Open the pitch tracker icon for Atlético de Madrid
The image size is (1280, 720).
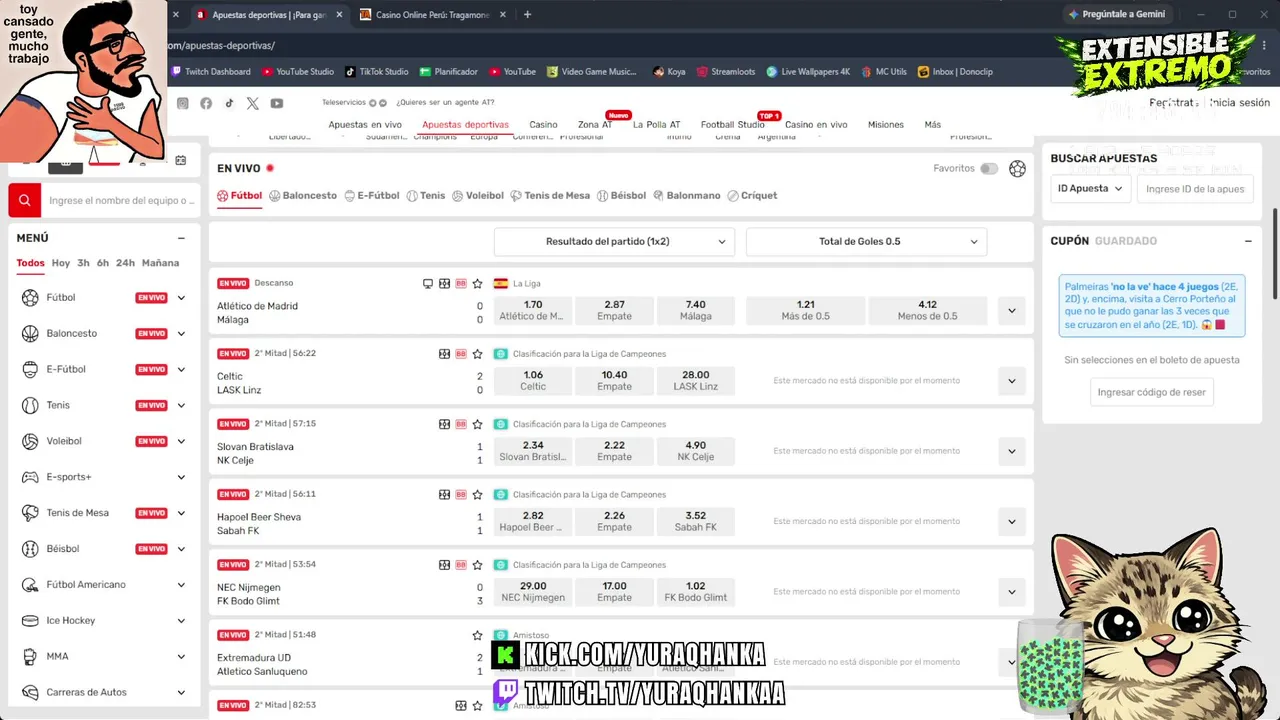(x=445, y=284)
